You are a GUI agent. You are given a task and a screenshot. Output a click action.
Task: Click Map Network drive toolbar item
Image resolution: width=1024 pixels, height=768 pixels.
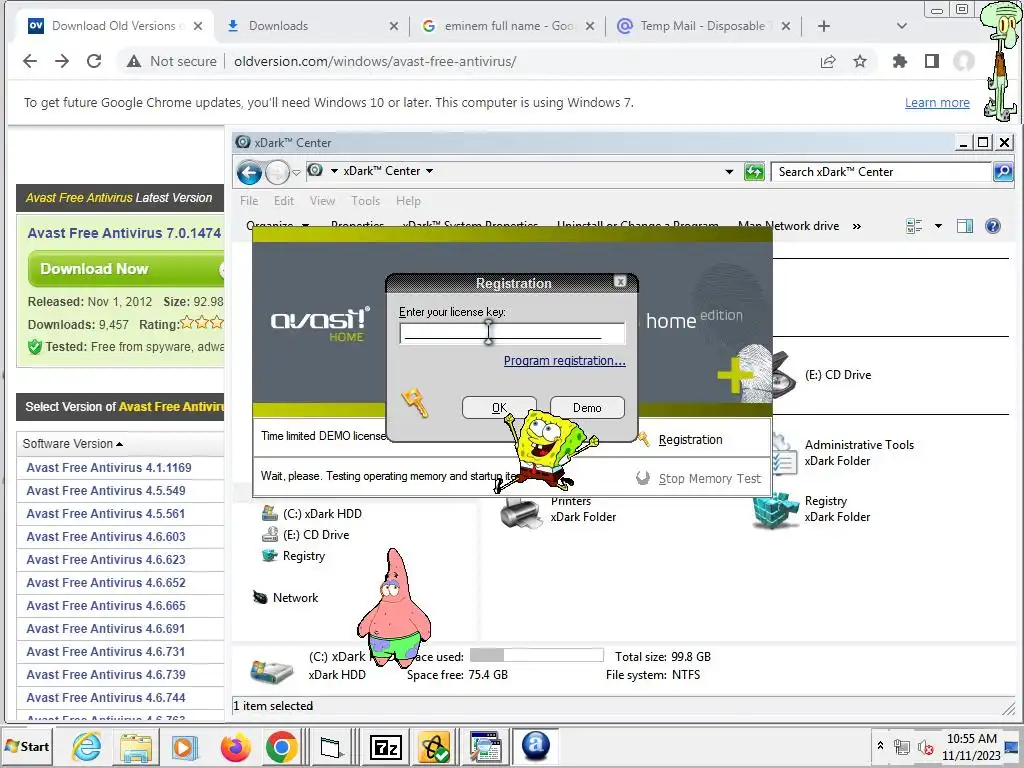click(x=788, y=226)
